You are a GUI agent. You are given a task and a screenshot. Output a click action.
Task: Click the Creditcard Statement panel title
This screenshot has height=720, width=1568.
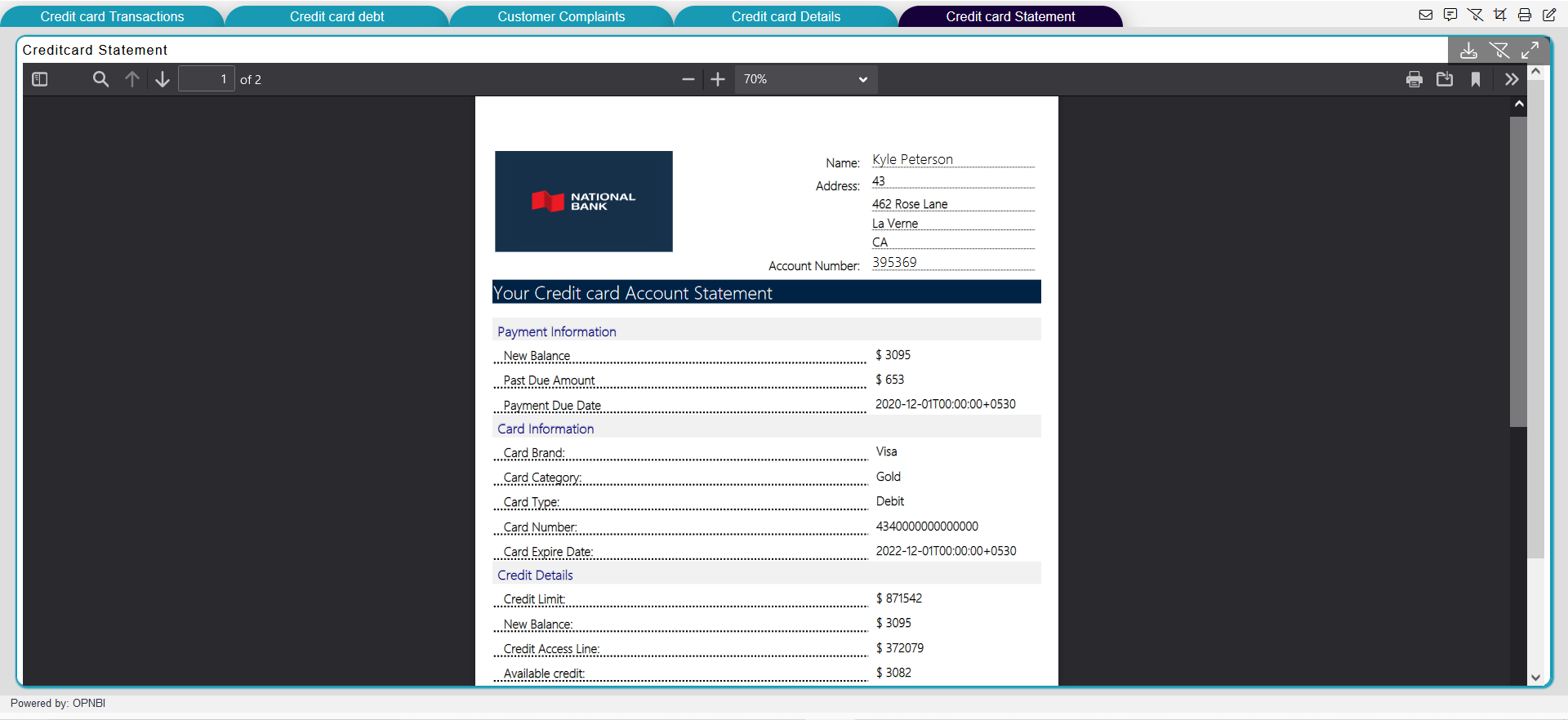click(x=95, y=50)
